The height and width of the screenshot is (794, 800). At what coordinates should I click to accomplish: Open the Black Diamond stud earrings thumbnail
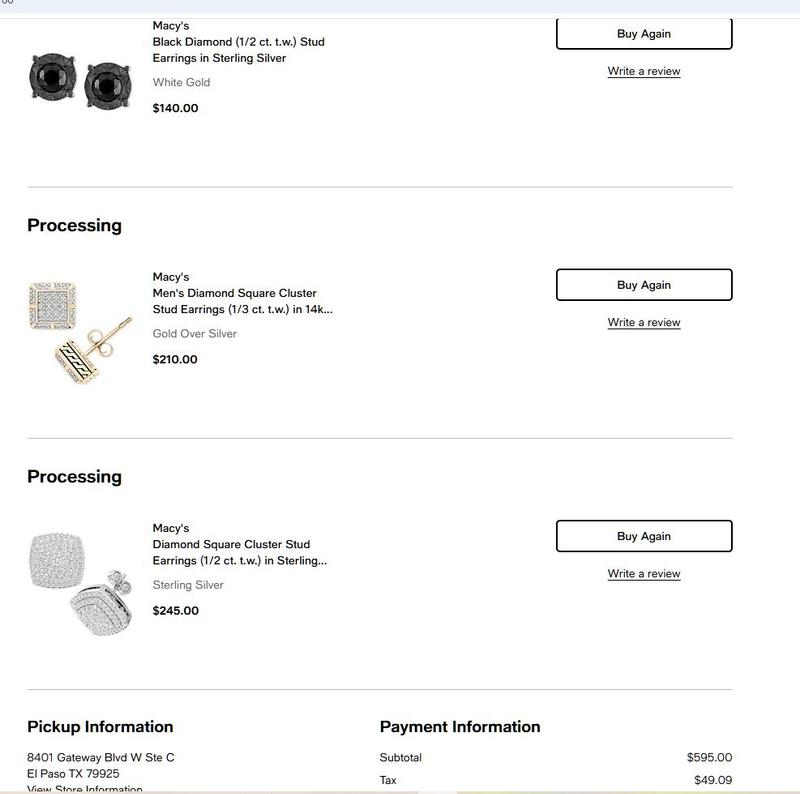click(x=81, y=82)
